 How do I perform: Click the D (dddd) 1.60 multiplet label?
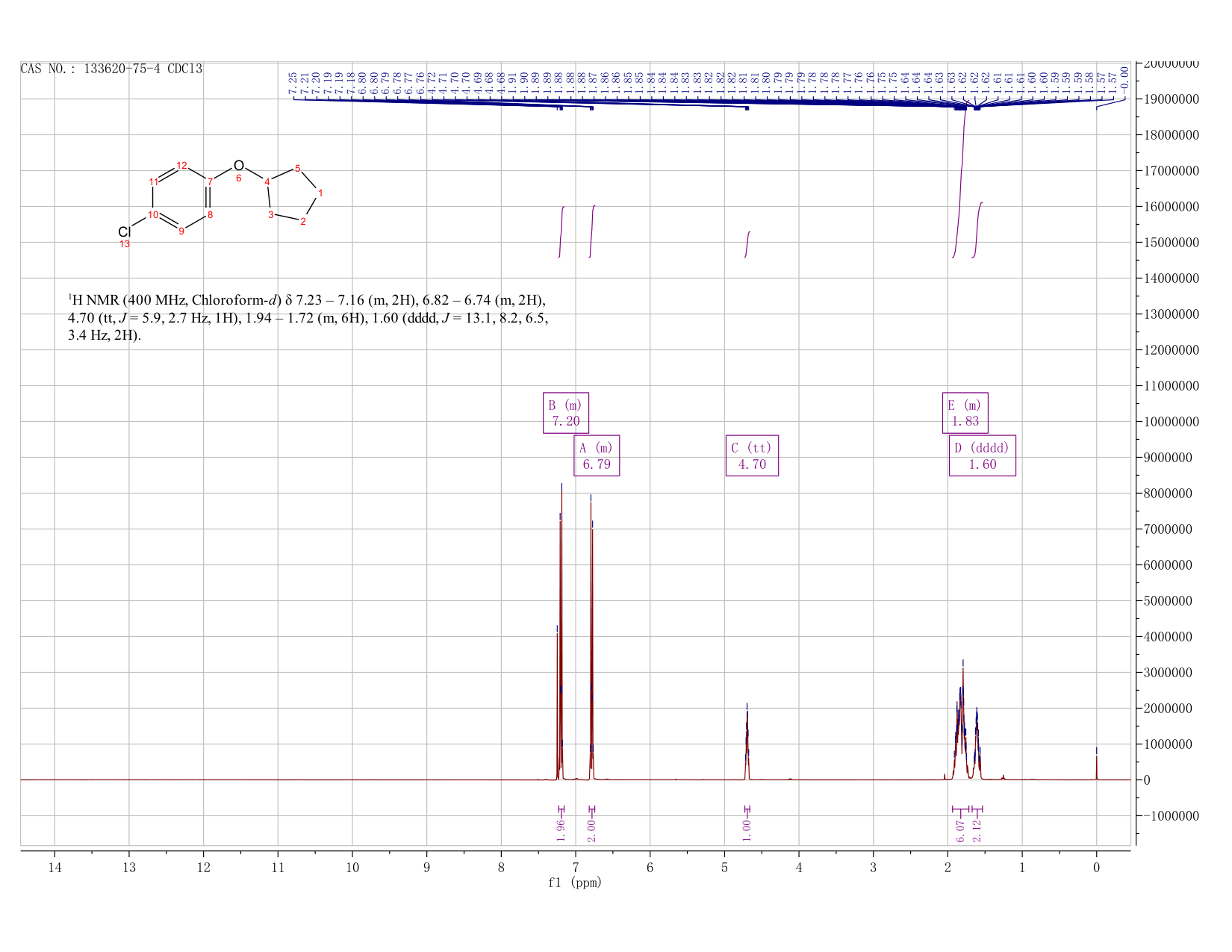click(982, 455)
